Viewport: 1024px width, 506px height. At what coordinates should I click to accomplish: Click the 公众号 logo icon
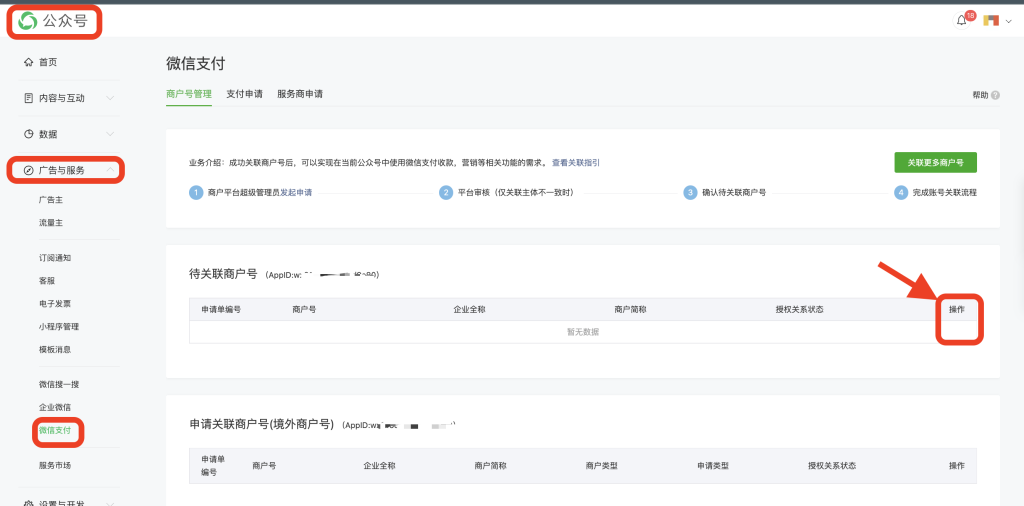28,21
